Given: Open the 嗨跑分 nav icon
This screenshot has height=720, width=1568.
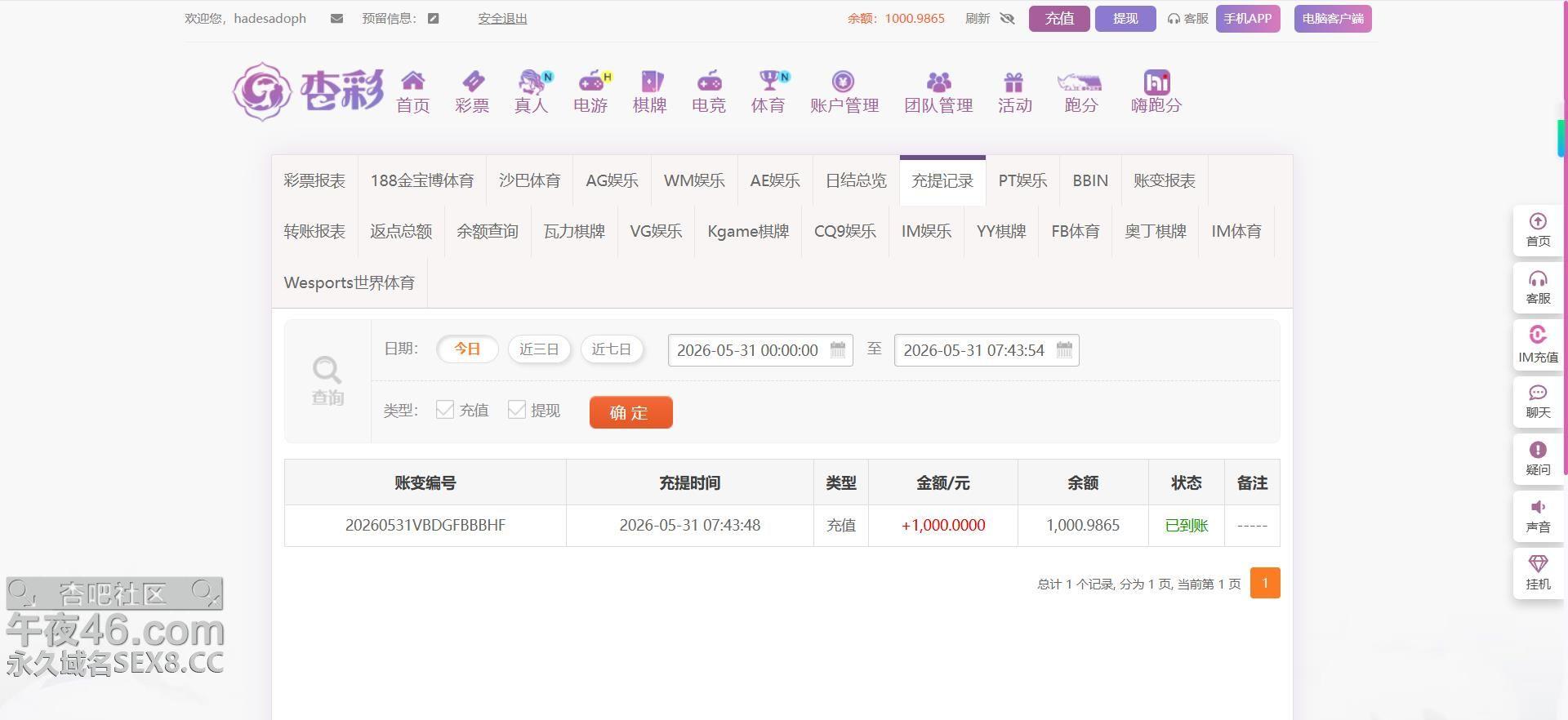Looking at the screenshot, I should point(1156,81).
